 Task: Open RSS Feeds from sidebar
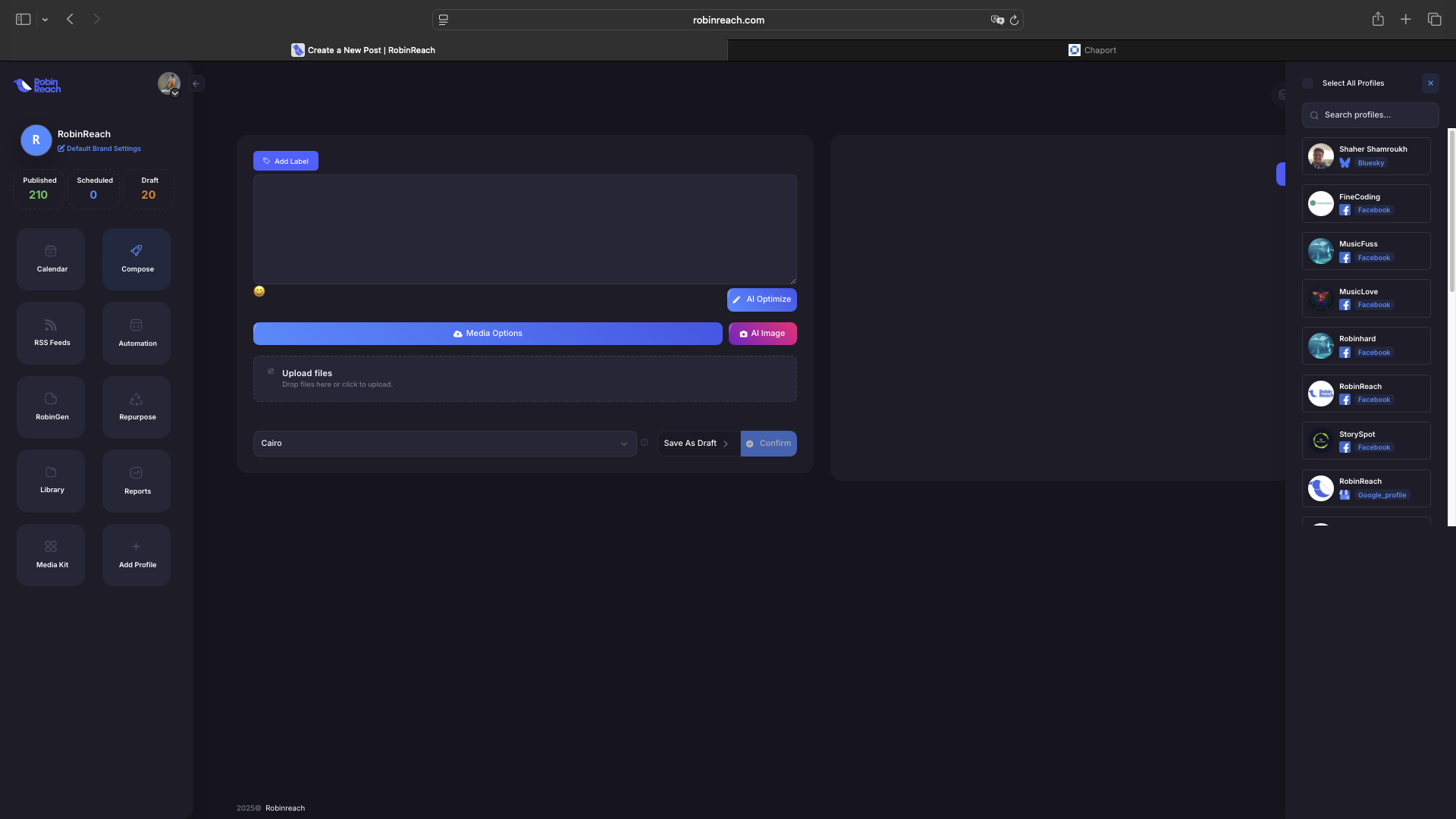point(51,332)
